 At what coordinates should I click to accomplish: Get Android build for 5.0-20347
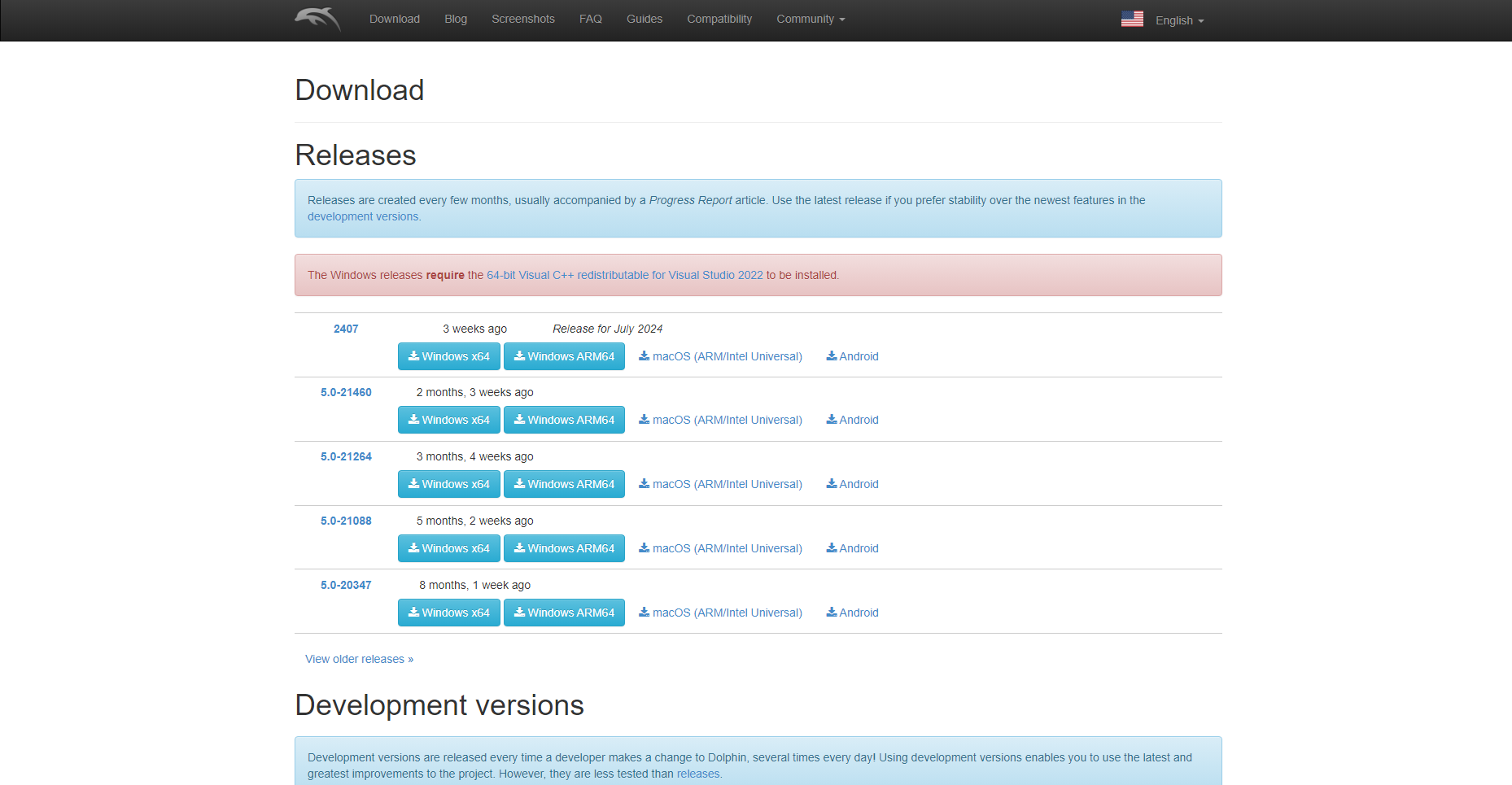point(852,613)
